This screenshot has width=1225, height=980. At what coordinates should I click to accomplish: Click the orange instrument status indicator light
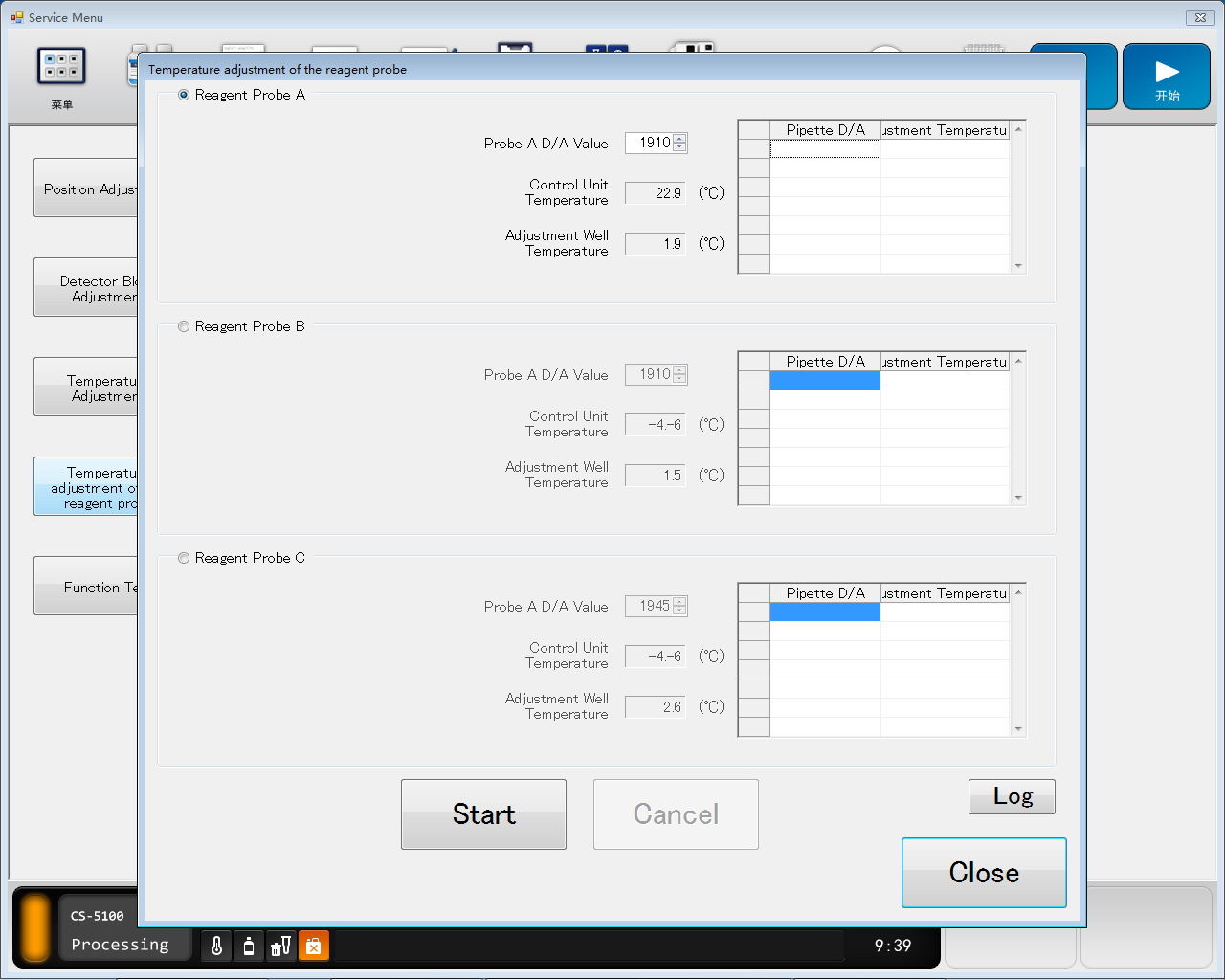[35, 927]
